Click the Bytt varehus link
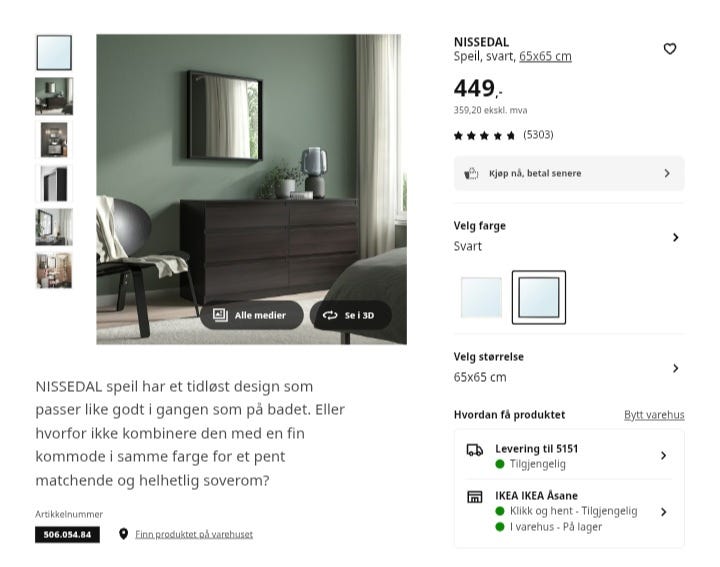Image resolution: width=720 pixels, height=567 pixels. [x=654, y=415]
